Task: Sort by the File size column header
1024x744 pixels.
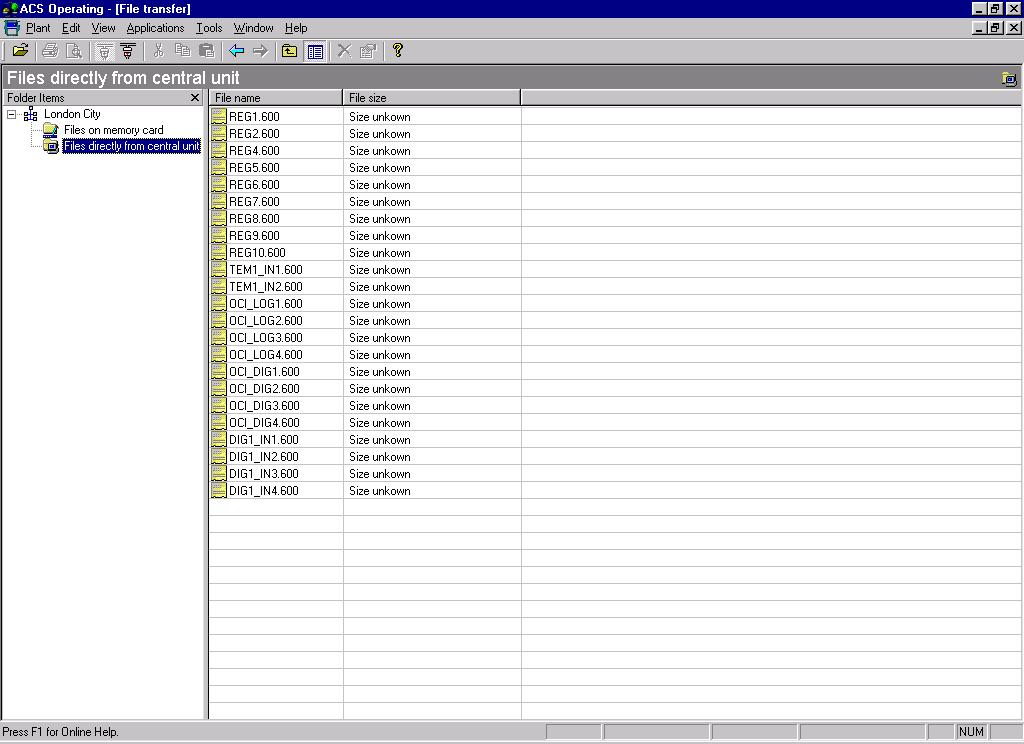Action: (x=432, y=98)
